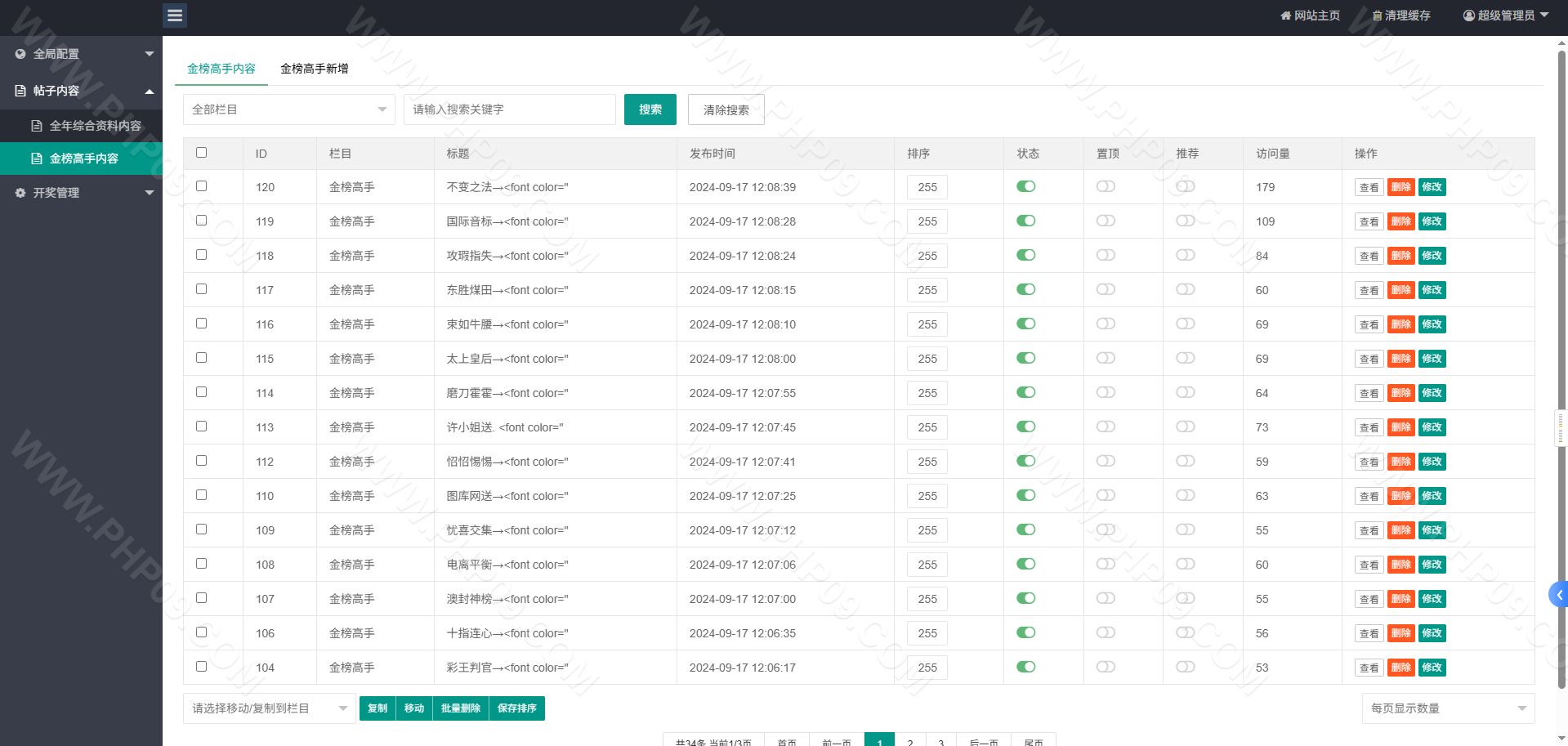Switch to the 金榜高手新增 tab

(x=315, y=69)
